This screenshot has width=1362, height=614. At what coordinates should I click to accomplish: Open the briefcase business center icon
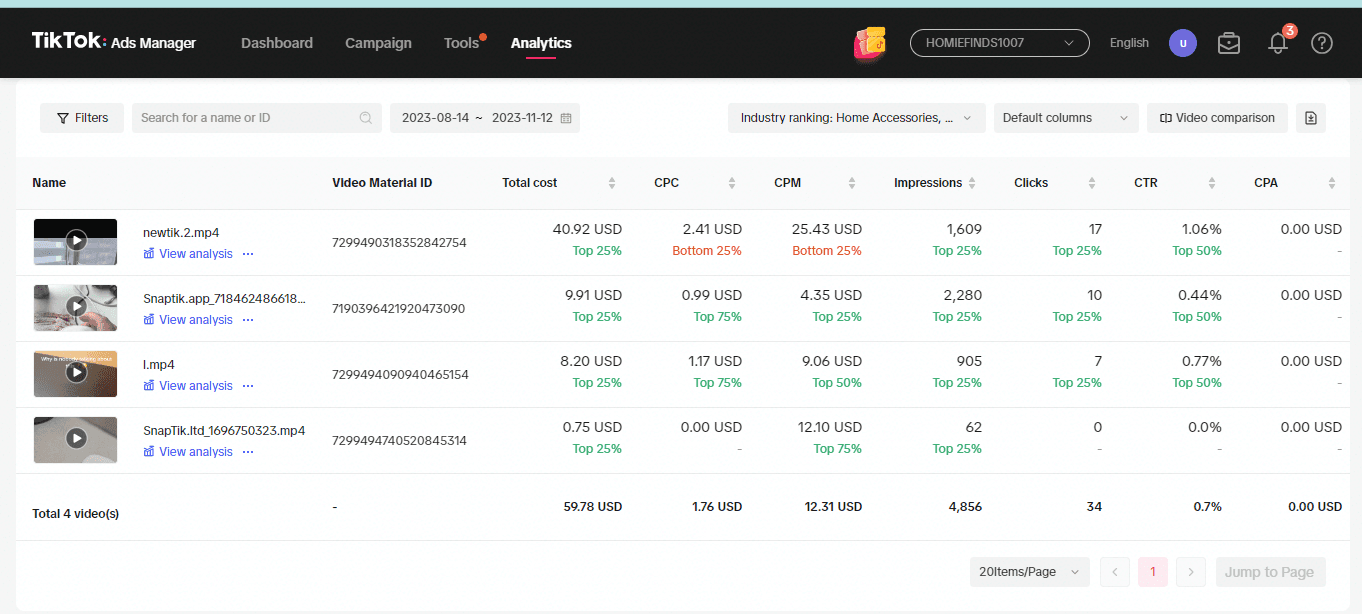[1229, 43]
